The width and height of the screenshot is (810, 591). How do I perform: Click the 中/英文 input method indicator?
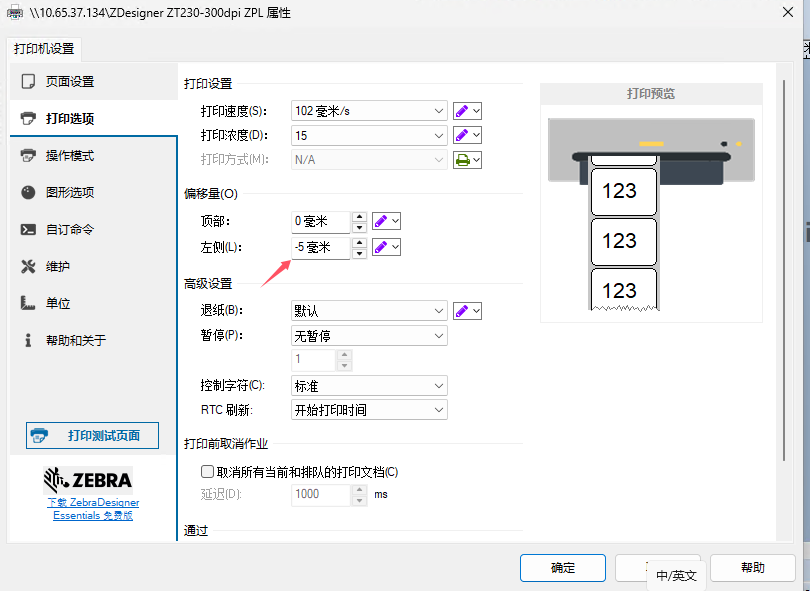[676, 576]
